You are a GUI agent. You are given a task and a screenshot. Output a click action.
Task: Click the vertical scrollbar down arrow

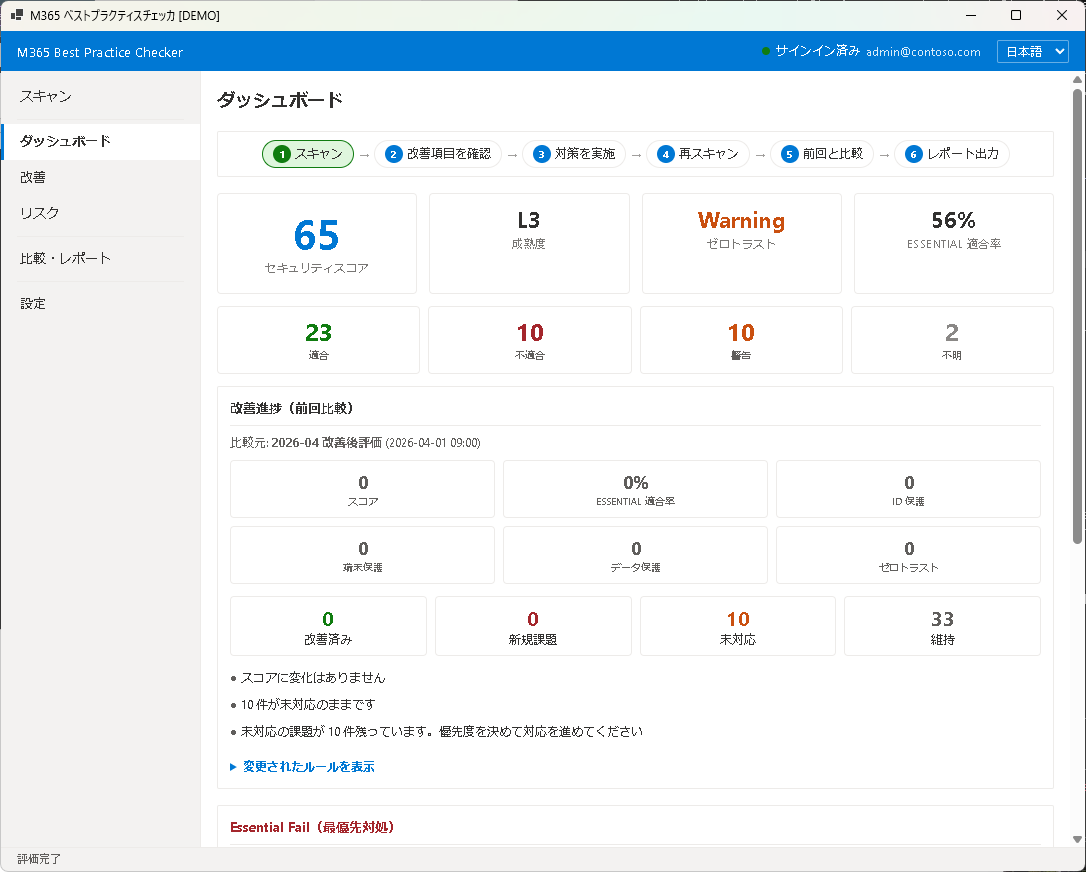click(1077, 839)
